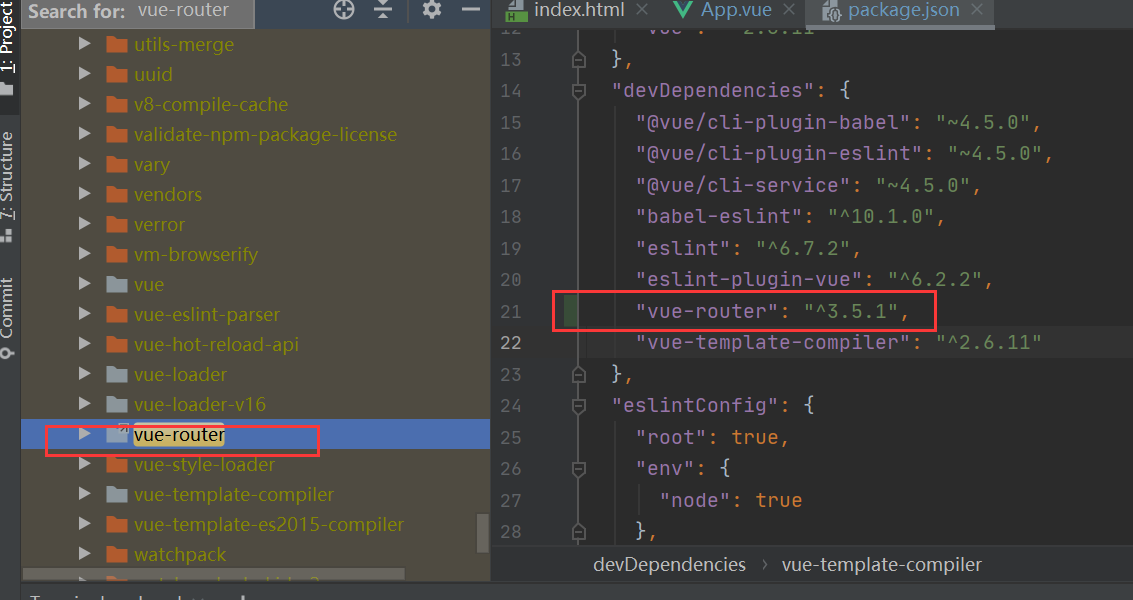Fold the block ending at line 13

(579, 59)
